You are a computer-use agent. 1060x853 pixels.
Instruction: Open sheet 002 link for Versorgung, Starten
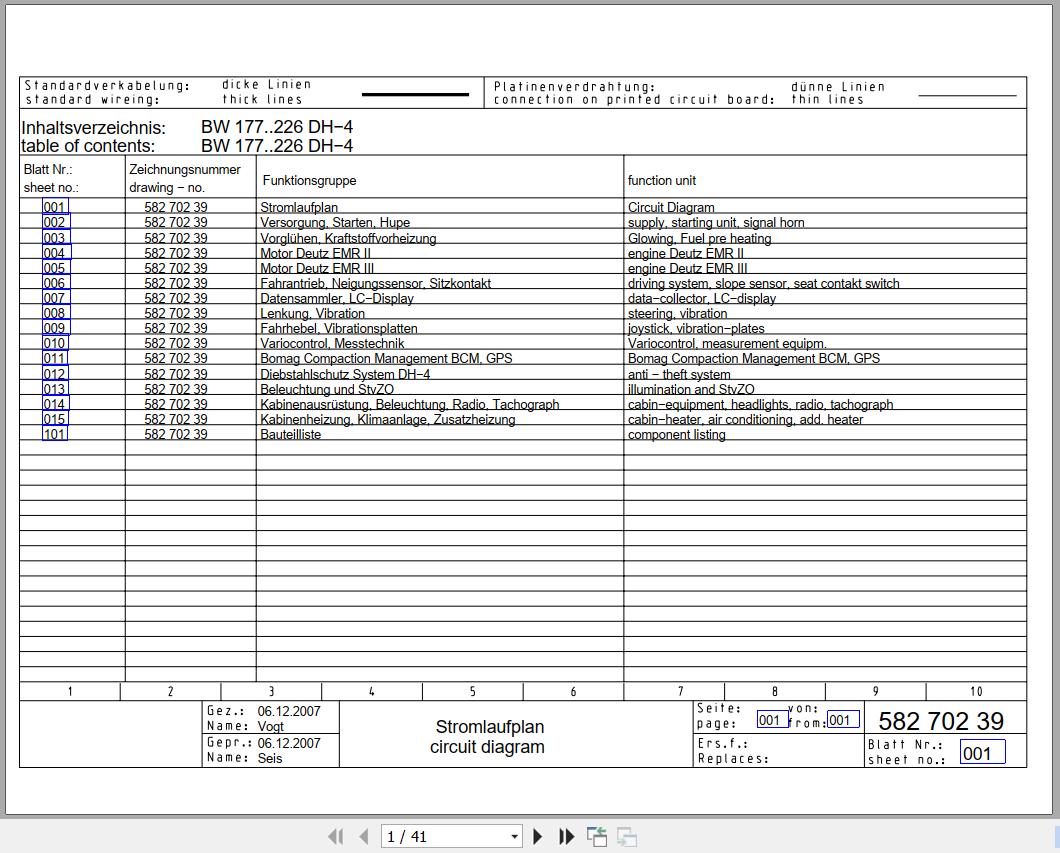[x=55, y=223]
